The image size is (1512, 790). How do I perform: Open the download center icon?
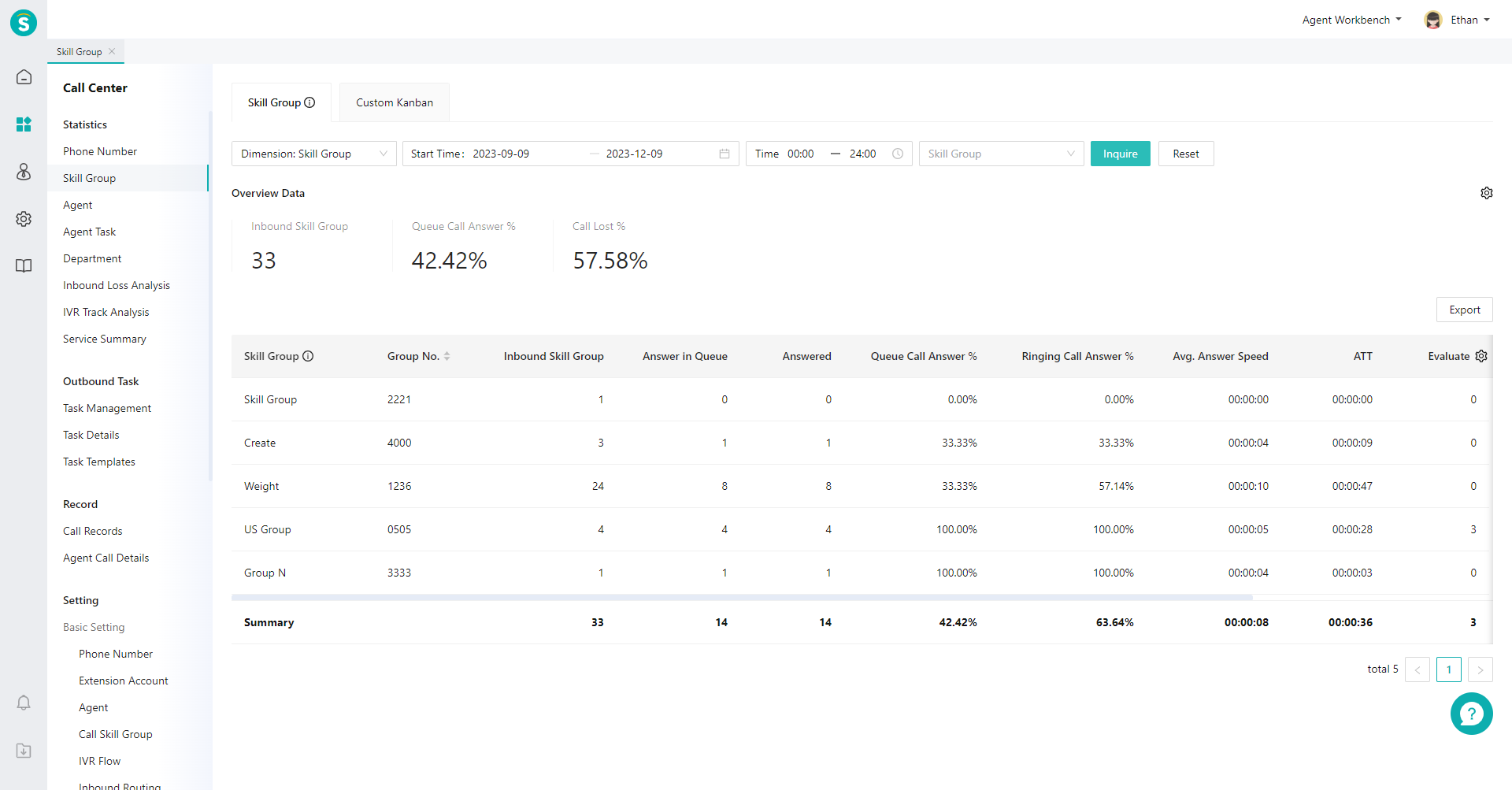[24, 751]
